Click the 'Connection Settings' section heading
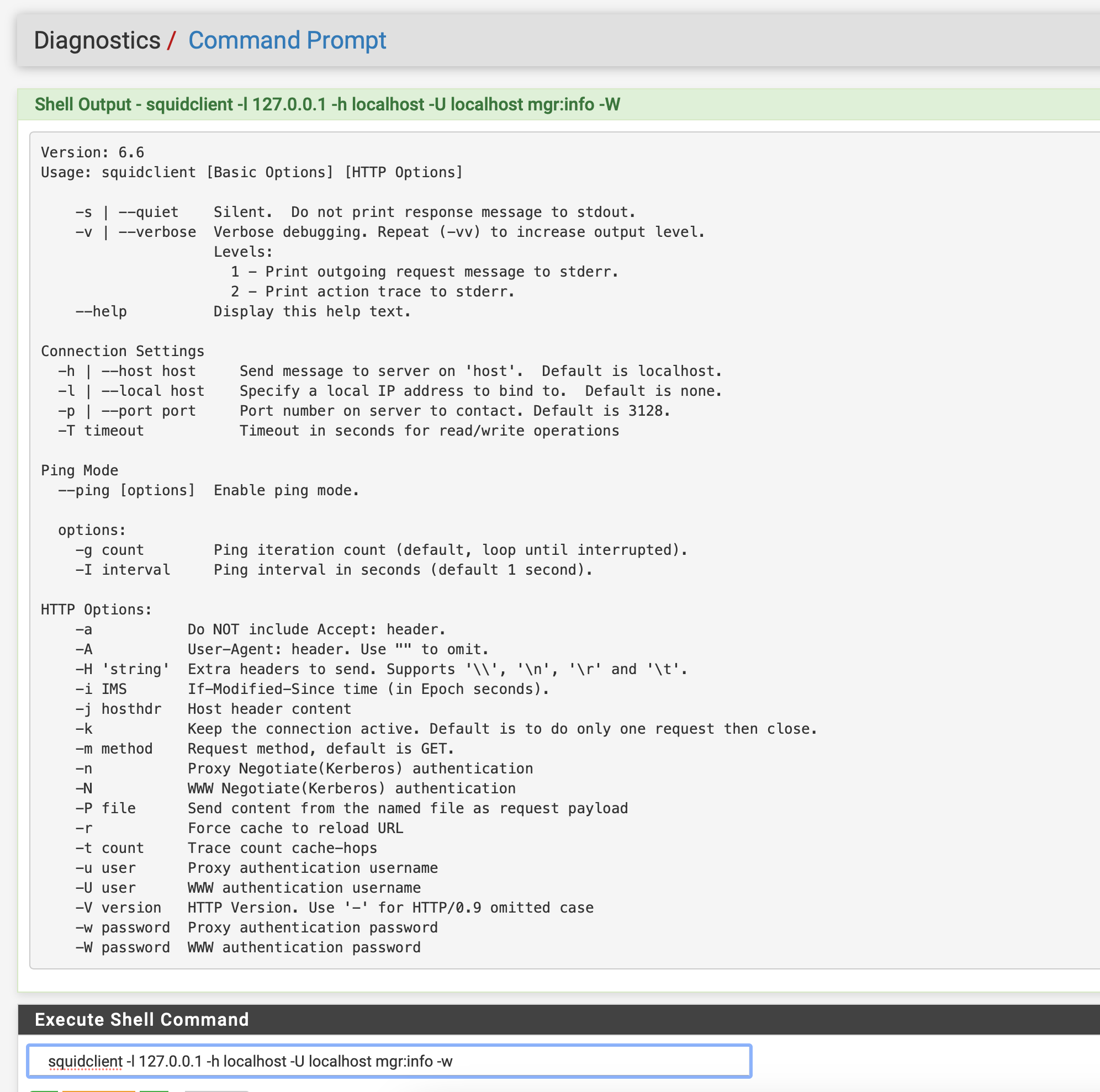1100x1092 pixels. 123,351
